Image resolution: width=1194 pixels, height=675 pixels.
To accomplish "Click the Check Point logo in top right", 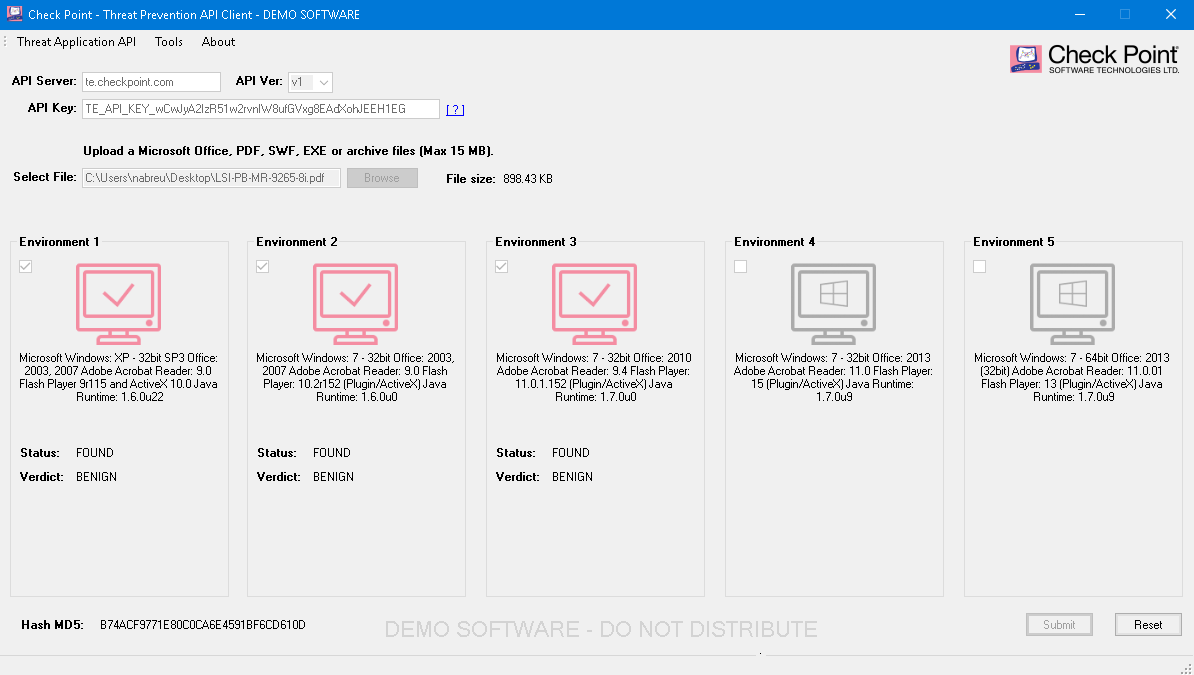I will pyautogui.click(x=1095, y=58).
